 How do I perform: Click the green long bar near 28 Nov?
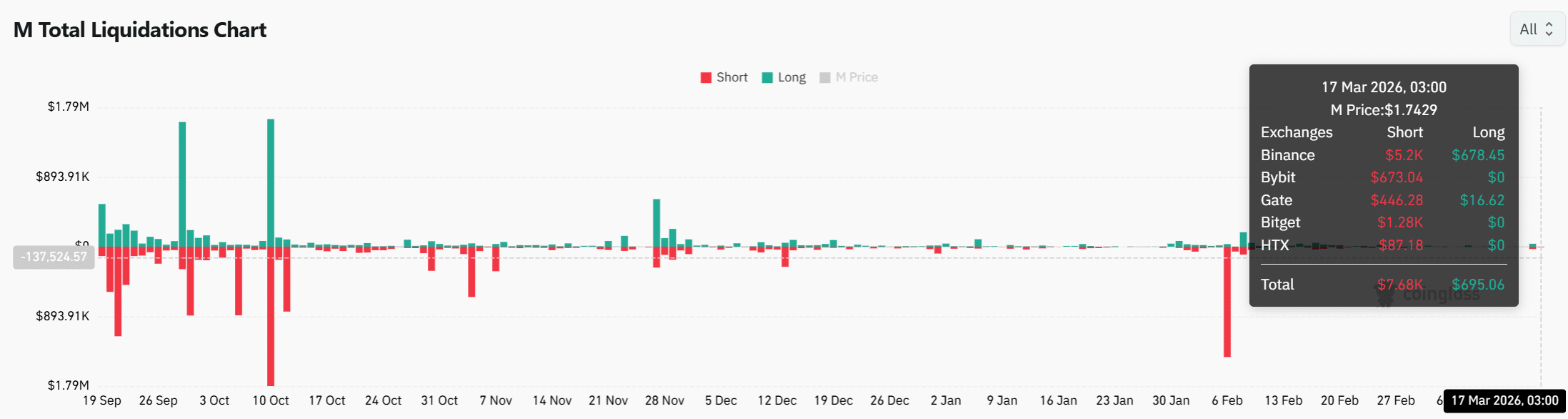click(656, 222)
